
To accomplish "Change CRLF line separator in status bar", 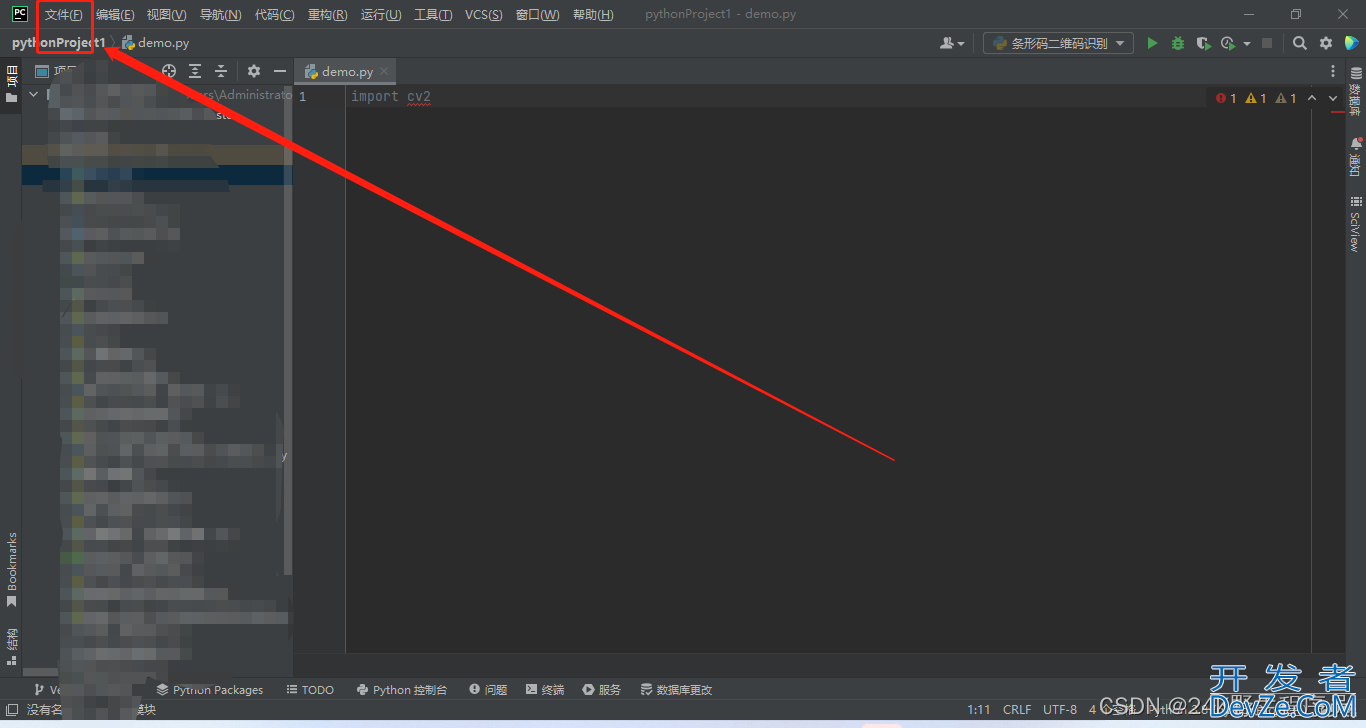I will pyautogui.click(x=1017, y=710).
